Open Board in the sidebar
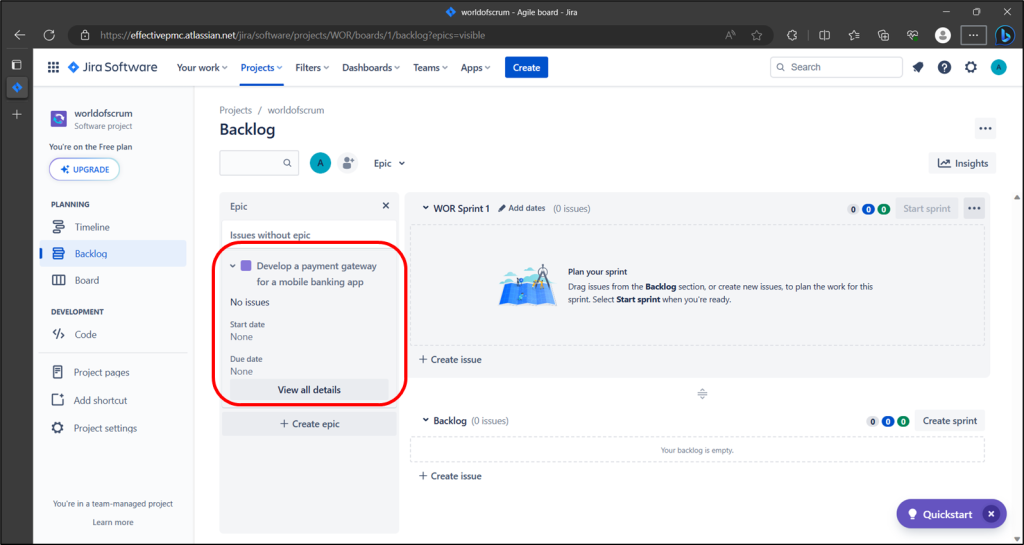The image size is (1024, 545). click(x=113, y=280)
